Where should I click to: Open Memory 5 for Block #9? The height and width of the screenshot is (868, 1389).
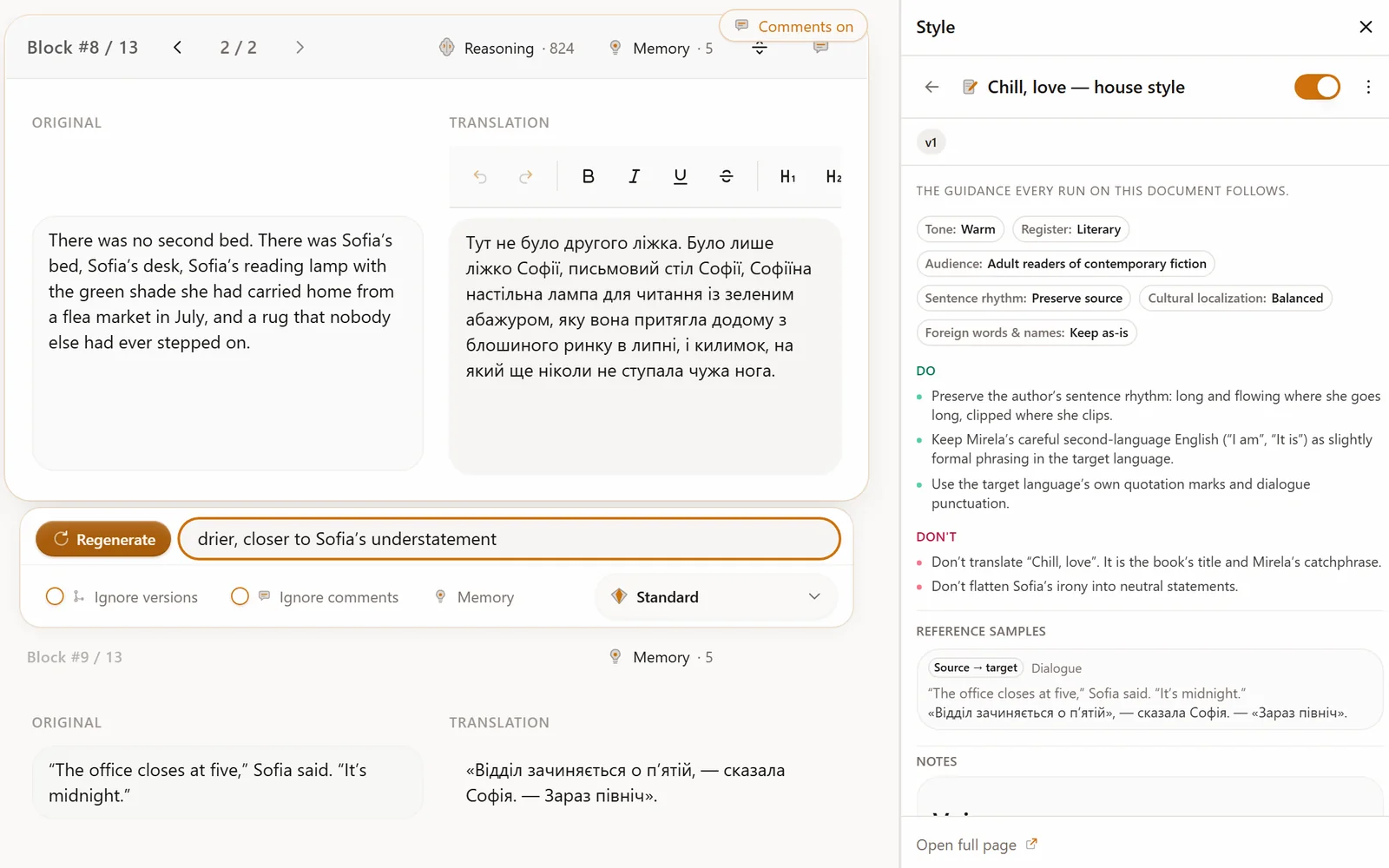click(x=660, y=657)
